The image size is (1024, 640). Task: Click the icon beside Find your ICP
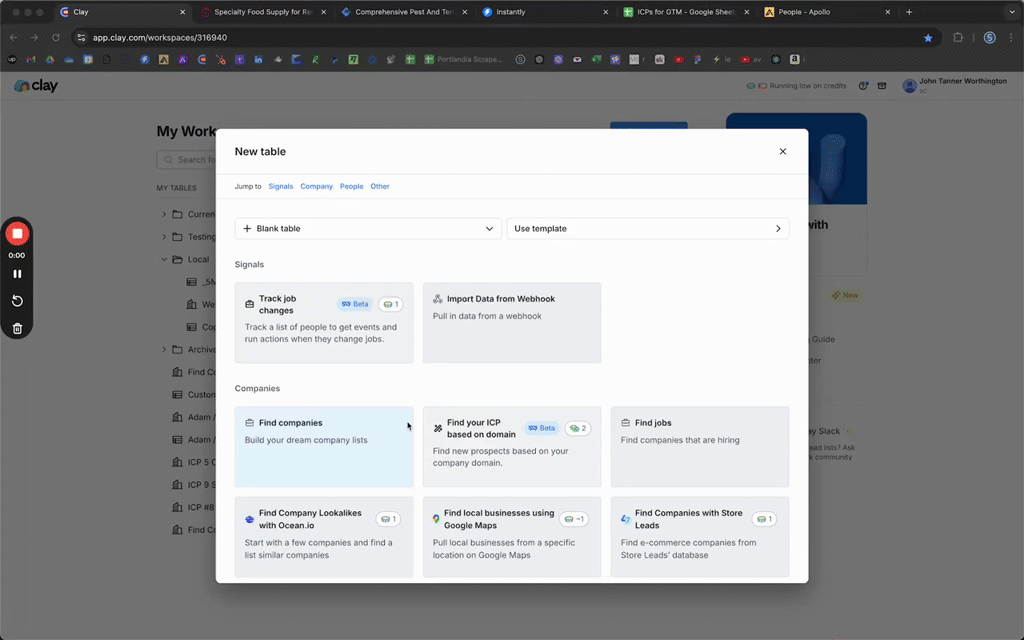point(438,428)
